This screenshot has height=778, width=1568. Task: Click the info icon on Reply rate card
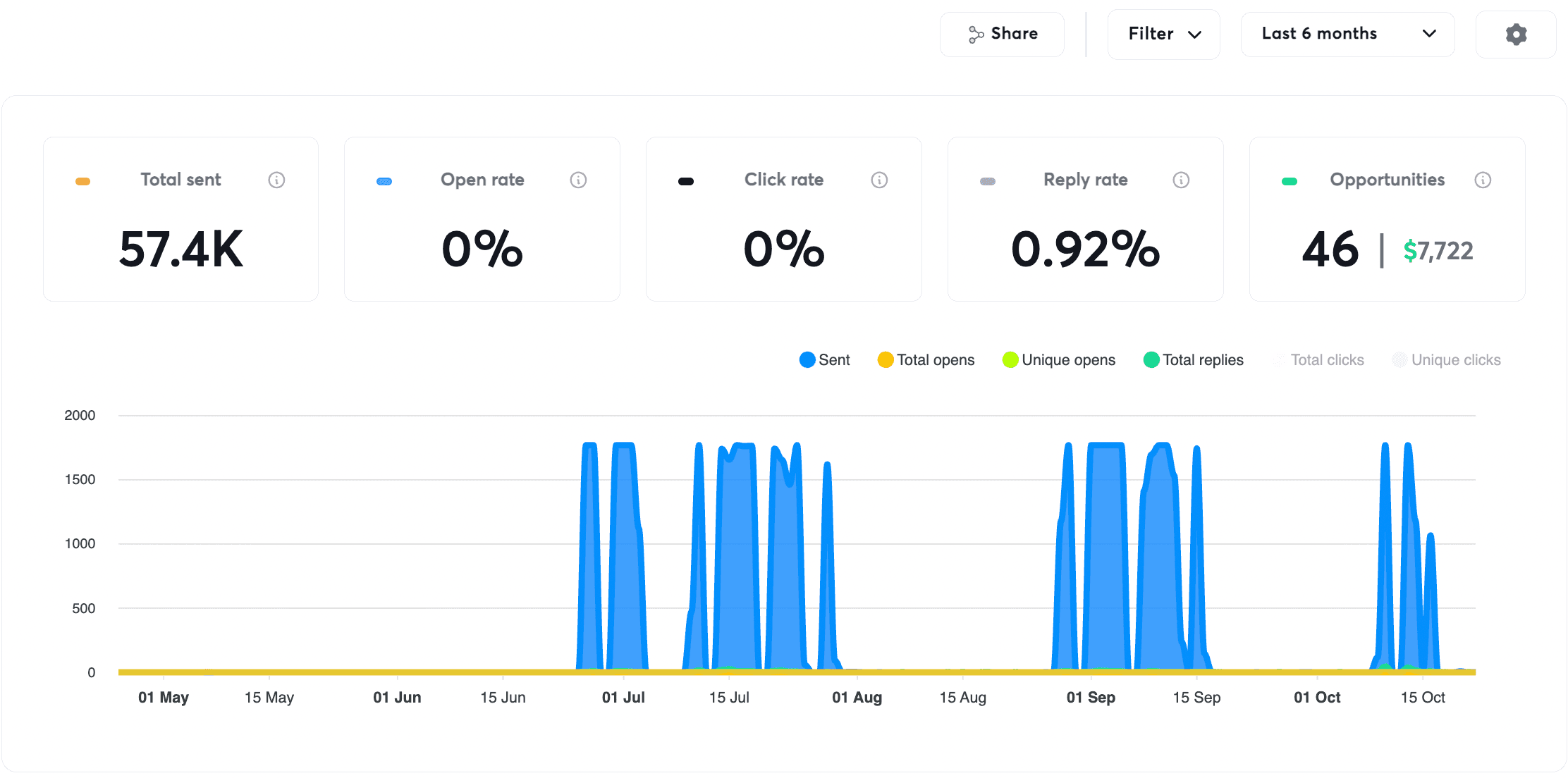[1181, 180]
